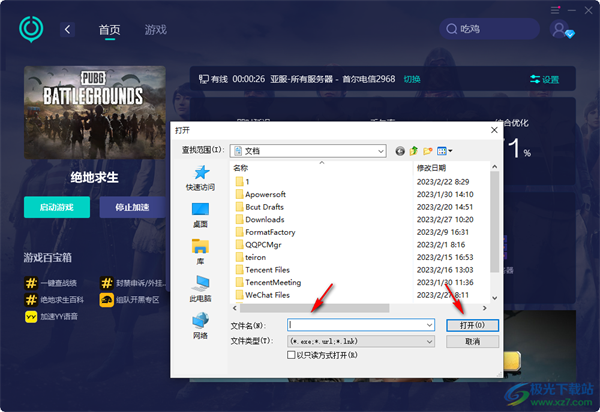The width and height of the screenshot is (600, 412).
Task: Click 切换 to switch server
Action: [x=412, y=79]
